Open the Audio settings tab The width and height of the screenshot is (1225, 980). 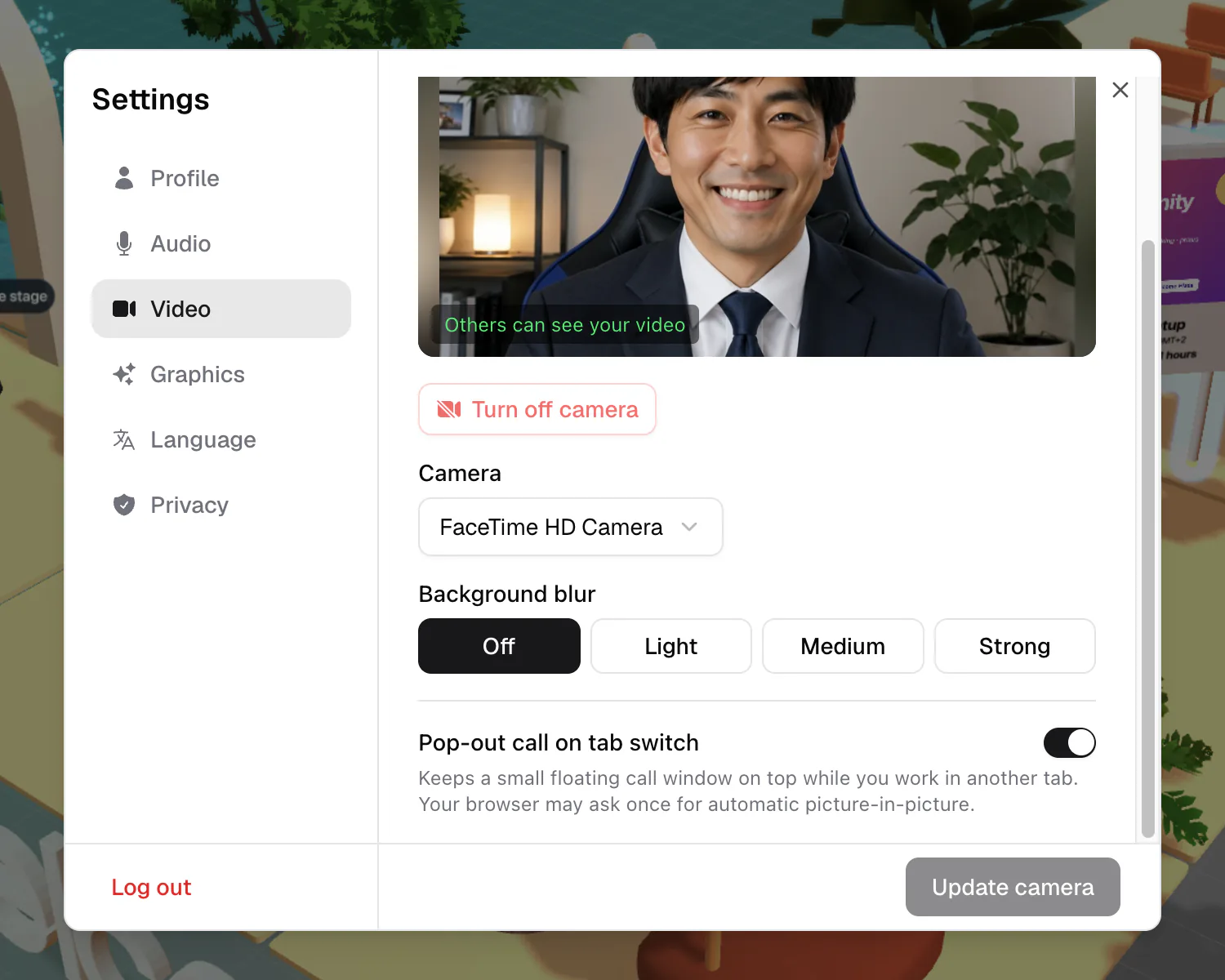coord(221,243)
